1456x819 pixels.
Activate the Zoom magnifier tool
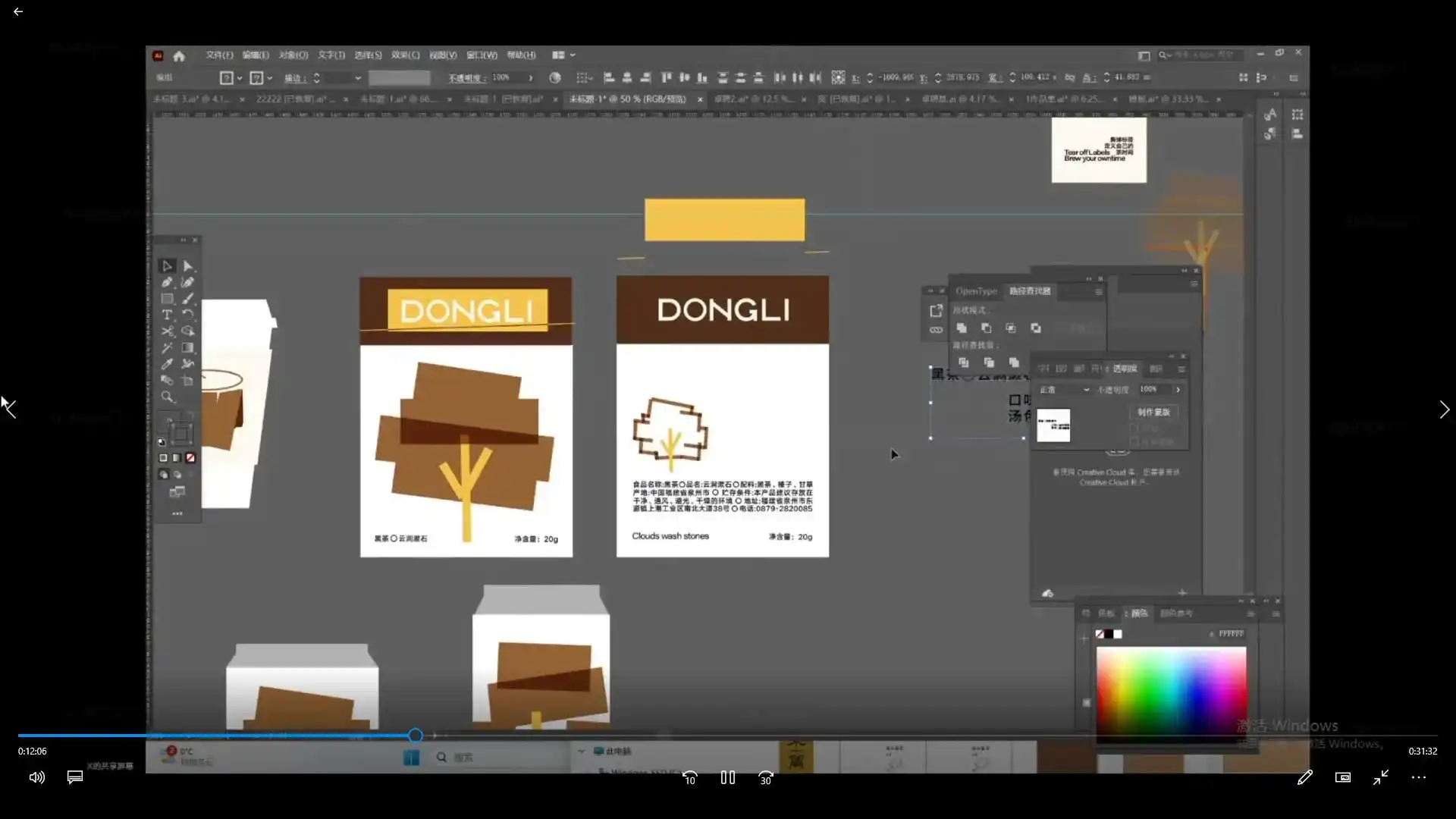pos(167,397)
